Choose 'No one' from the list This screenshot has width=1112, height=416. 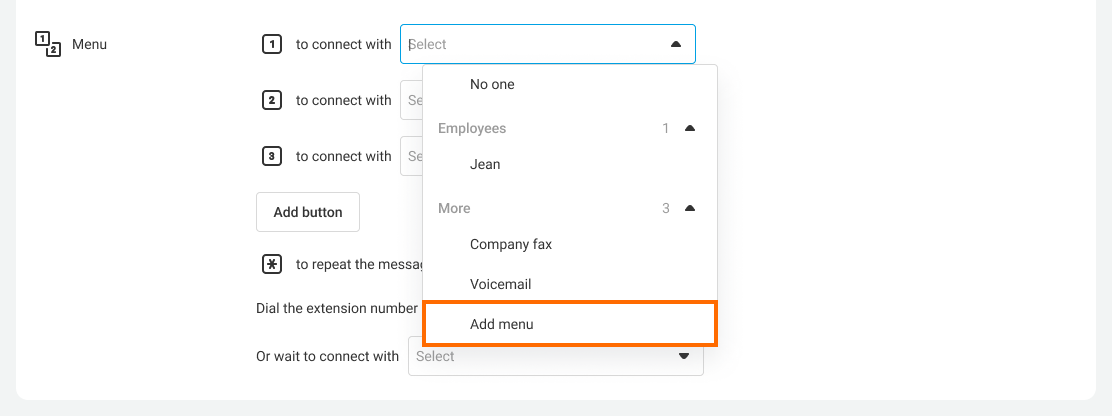(x=492, y=84)
